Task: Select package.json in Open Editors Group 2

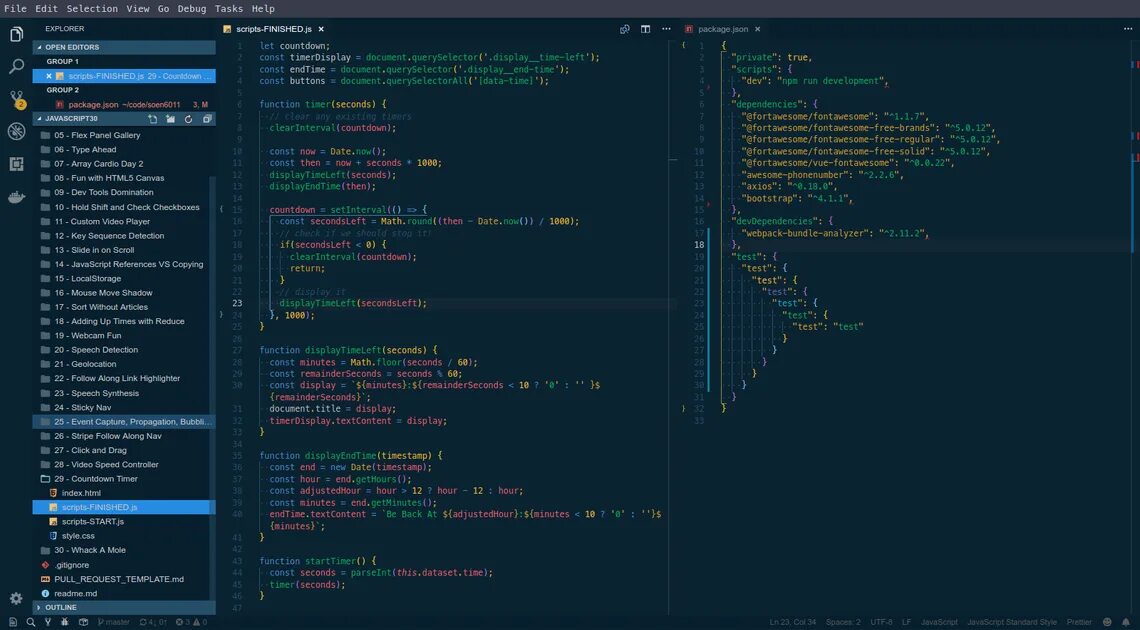Action: coord(124,105)
